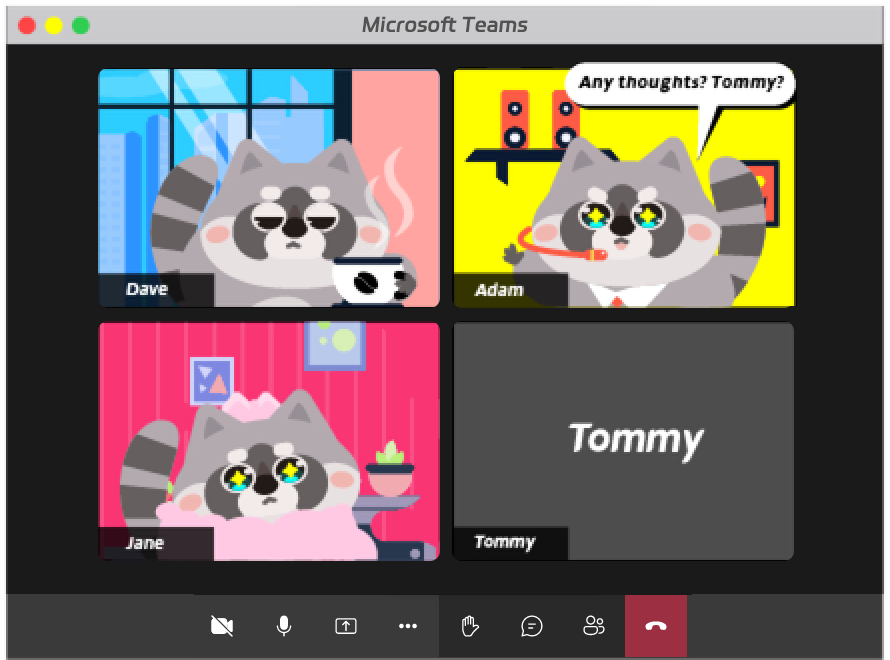Open the three-dot more actions menu
Viewport: 890px width, 660px height.
407,626
